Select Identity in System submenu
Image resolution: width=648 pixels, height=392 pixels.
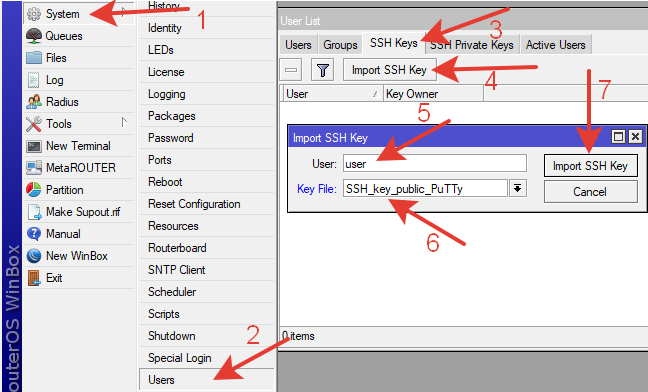click(x=207, y=28)
